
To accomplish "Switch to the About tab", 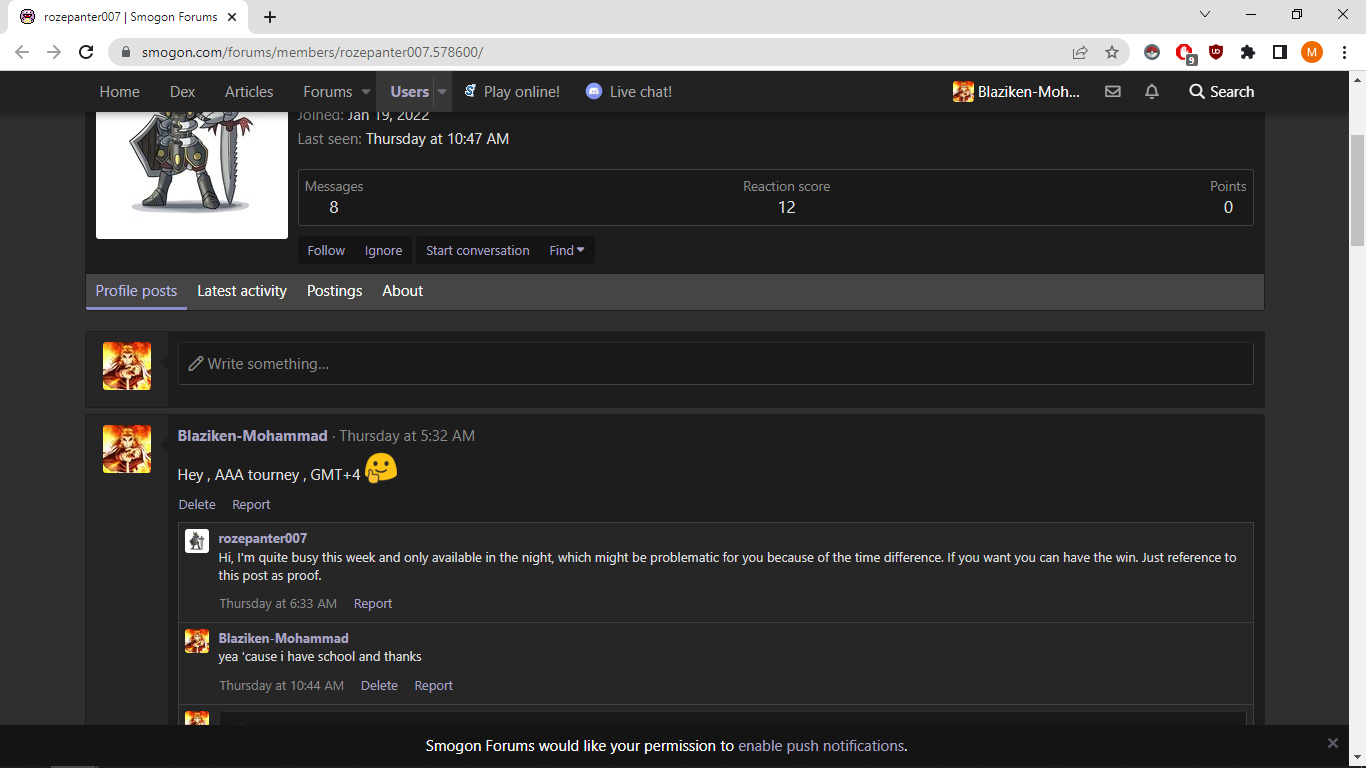I will click(402, 291).
